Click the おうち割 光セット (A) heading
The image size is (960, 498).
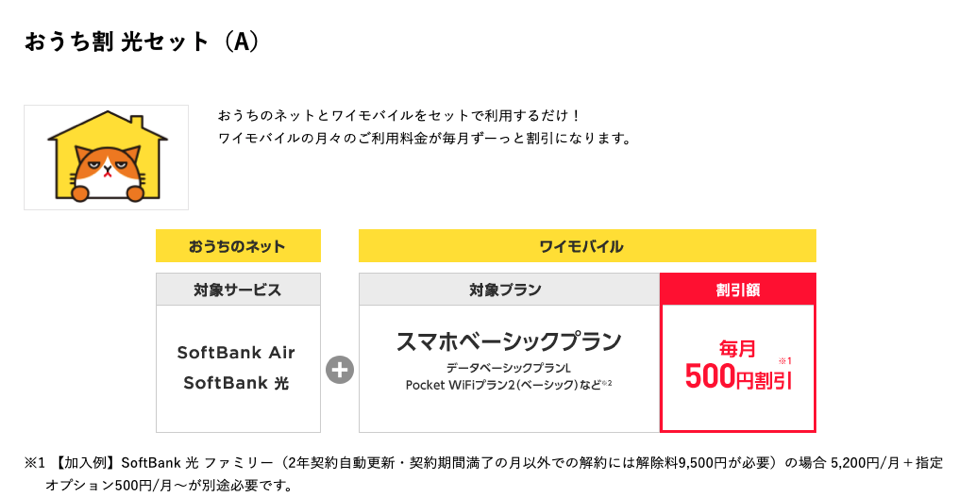coord(142,42)
